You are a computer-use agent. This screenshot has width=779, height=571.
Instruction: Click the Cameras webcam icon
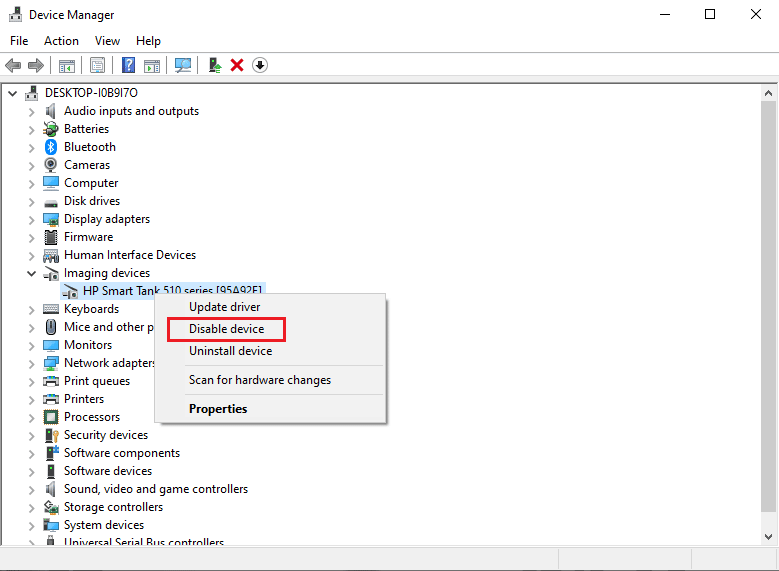click(x=51, y=164)
